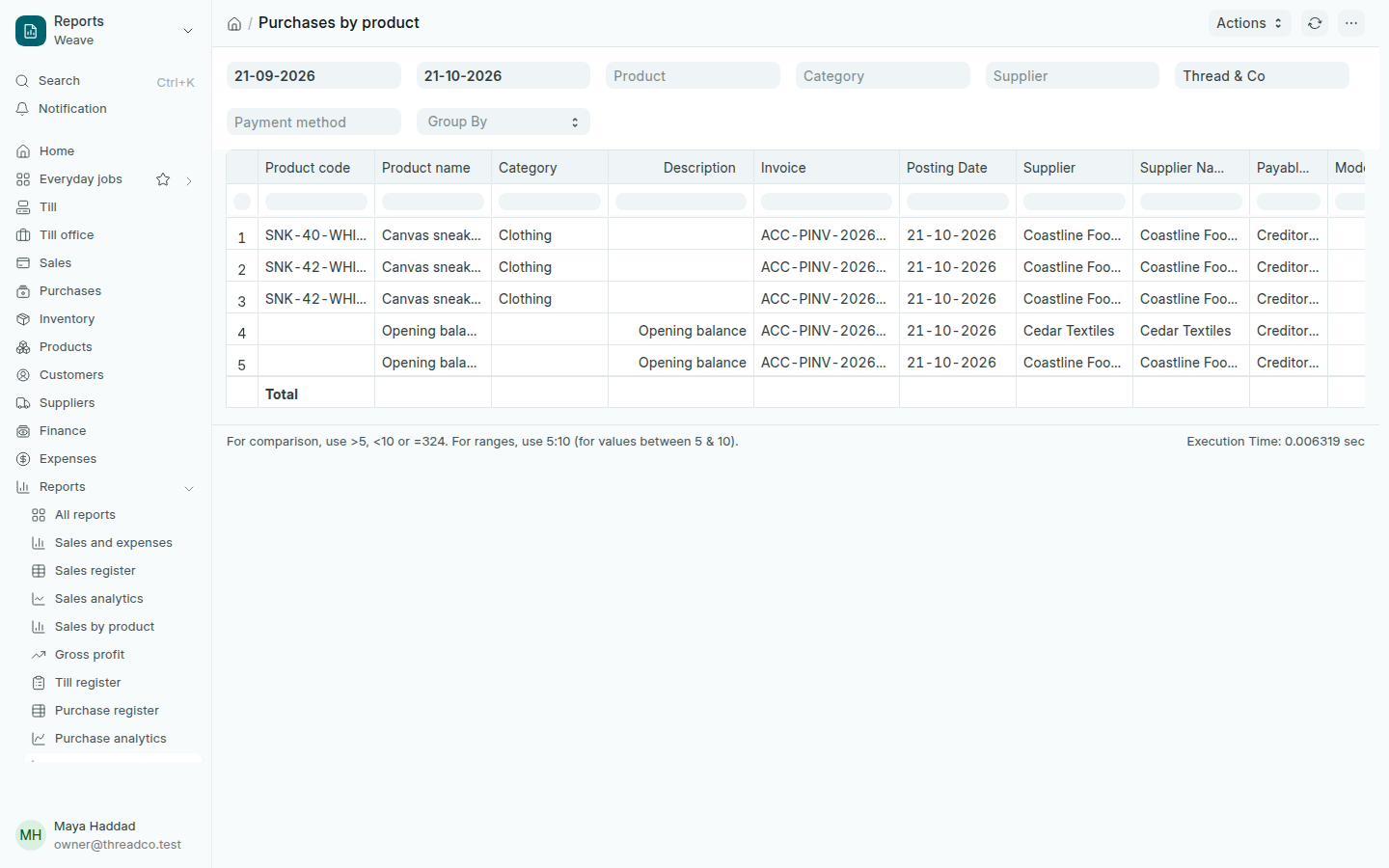Click the Sales analytics line chart icon
This screenshot has height=868, width=1389.
point(39,599)
